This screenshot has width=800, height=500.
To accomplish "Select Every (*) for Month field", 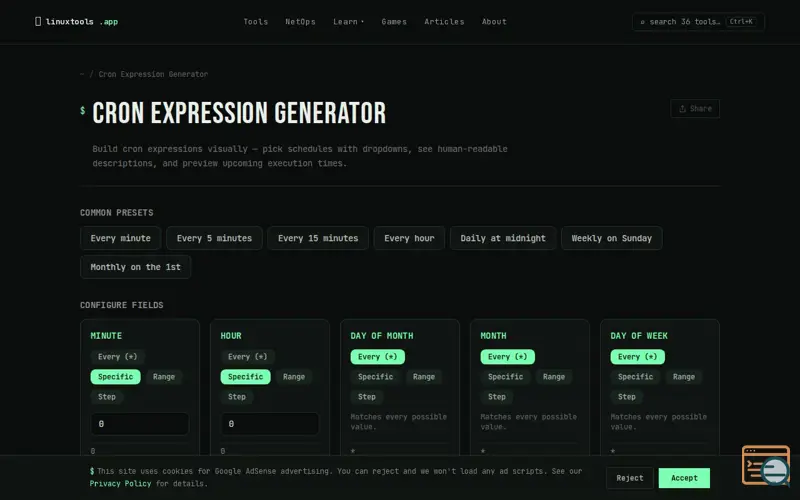I will (508, 357).
